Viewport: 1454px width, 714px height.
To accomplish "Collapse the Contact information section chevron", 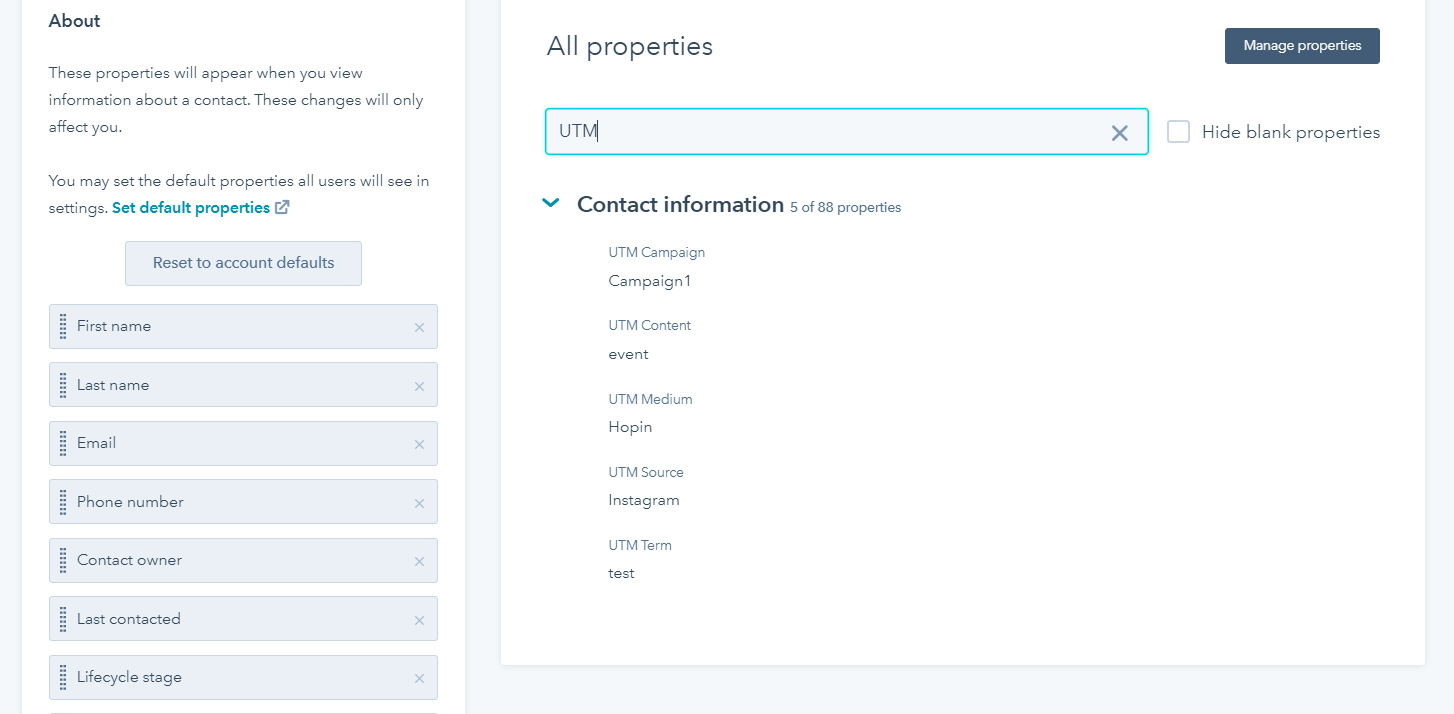I will tap(550, 203).
